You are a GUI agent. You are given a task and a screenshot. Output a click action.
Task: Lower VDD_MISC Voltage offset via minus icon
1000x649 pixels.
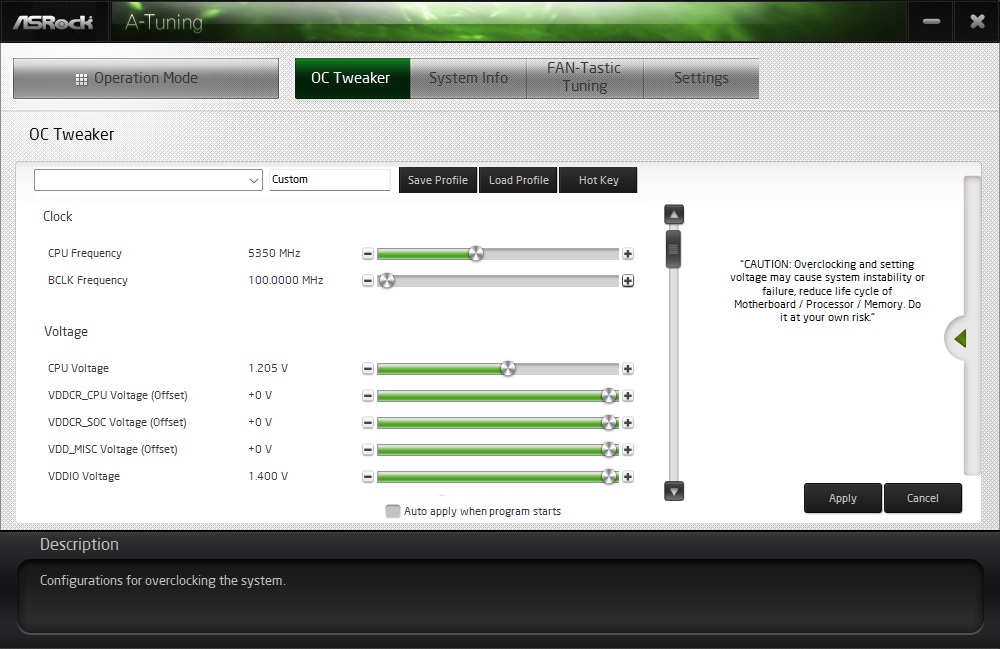coord(367,449)
